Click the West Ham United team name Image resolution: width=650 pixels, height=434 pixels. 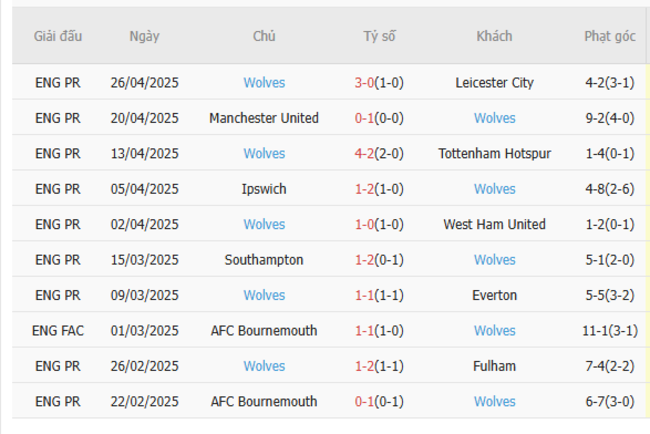[x=494, y=225]
